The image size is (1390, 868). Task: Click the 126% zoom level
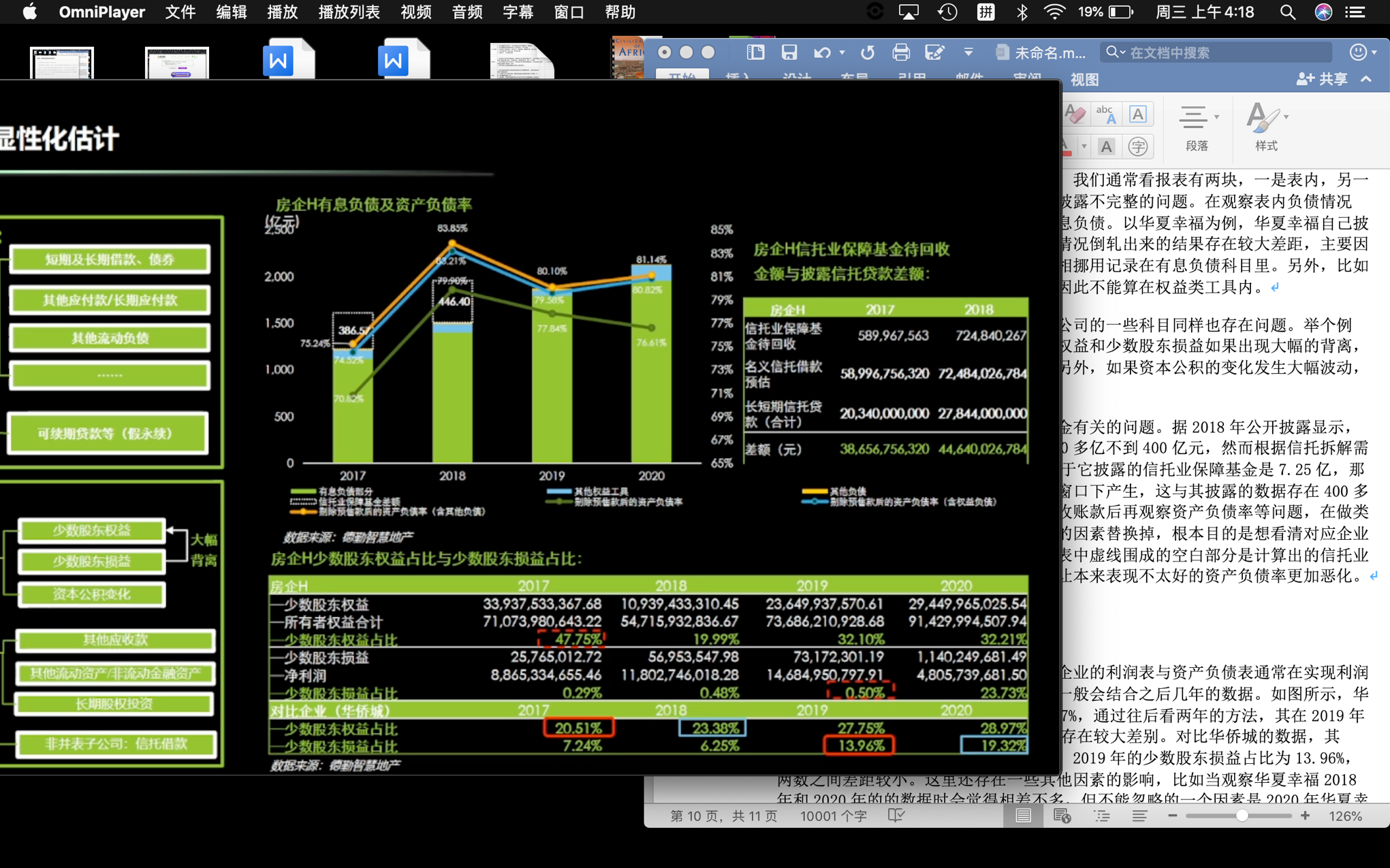click(1345, 816)
